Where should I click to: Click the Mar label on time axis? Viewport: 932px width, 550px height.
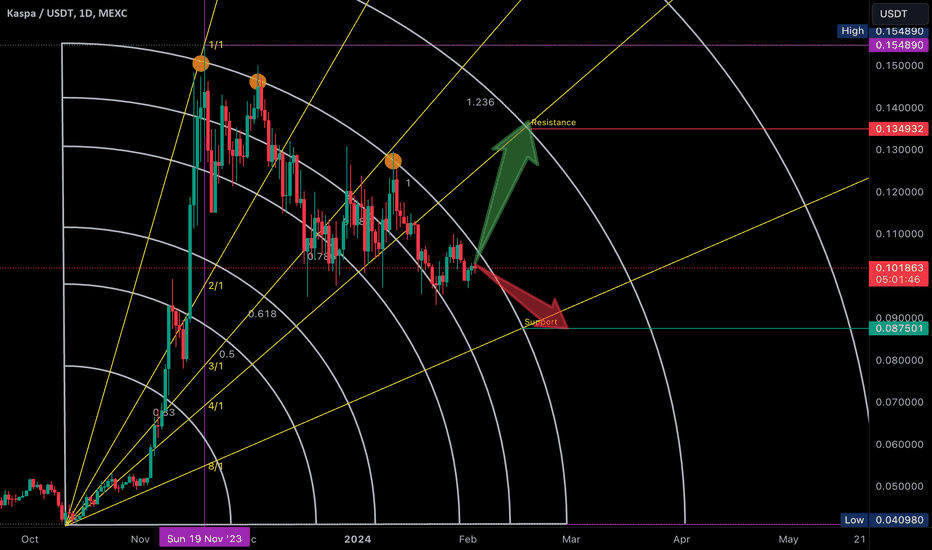(571, 539)
